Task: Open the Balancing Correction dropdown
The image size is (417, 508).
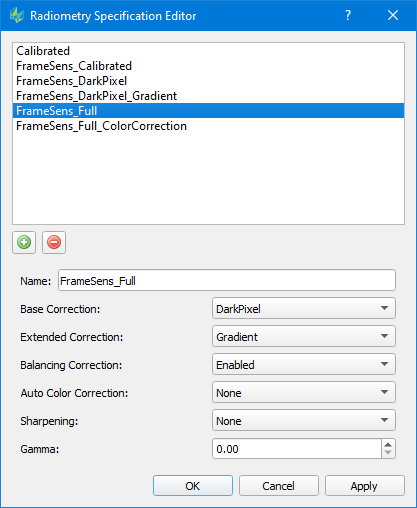Action: [x=304, y=364]
